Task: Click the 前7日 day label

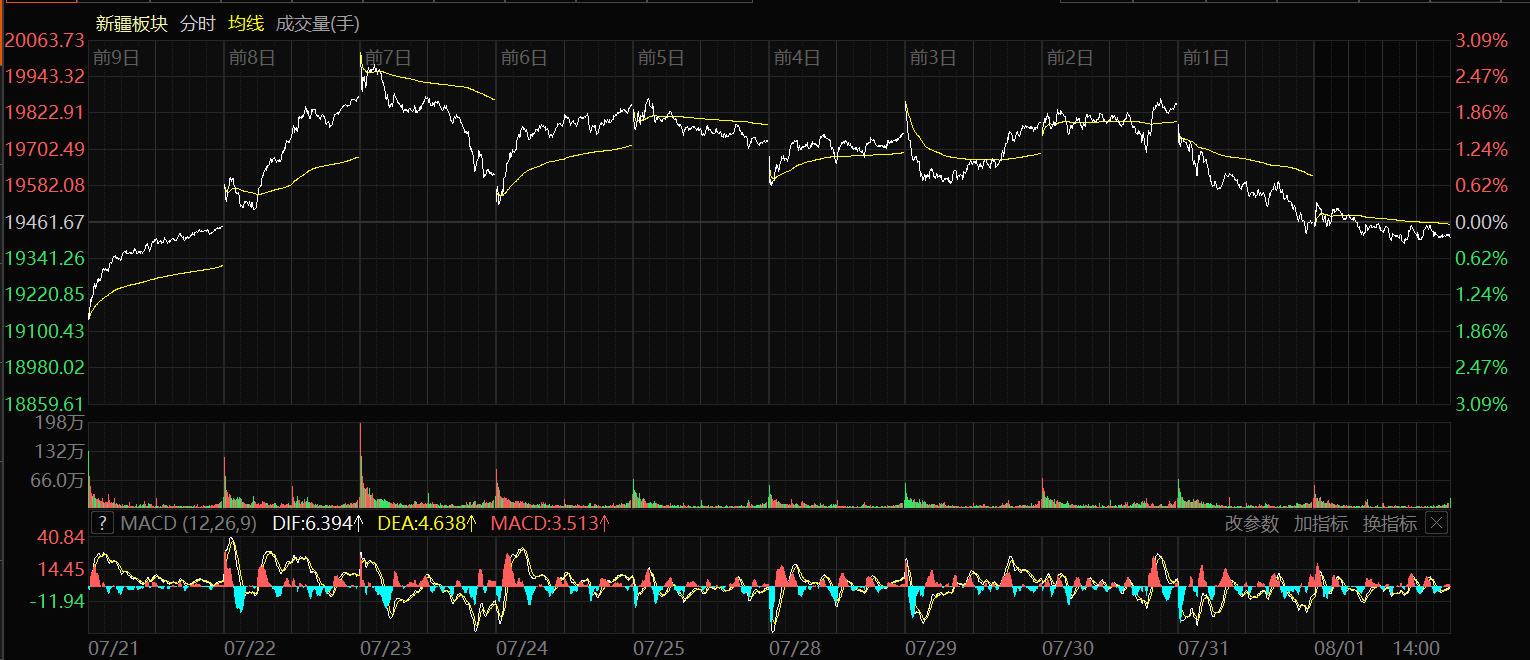Action: point(387,58)
